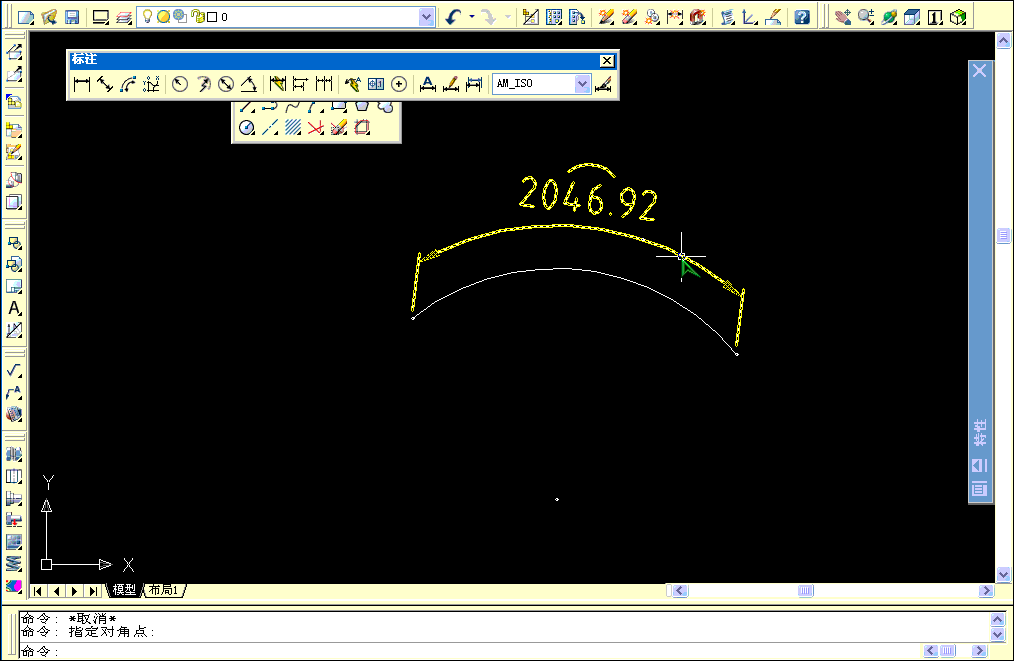
Task: Toggle lock icon for layer 0
Action: pos(197,16)
